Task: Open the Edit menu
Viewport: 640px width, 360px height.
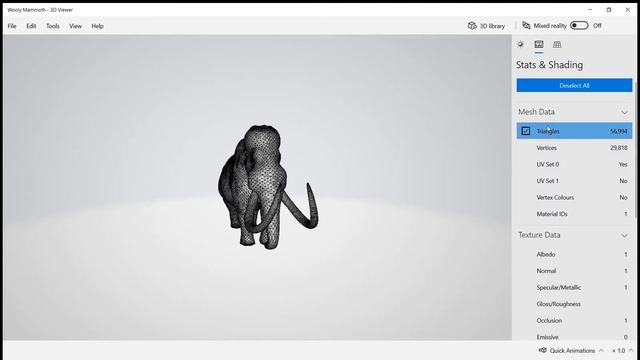Action: [x=31, y=26]
